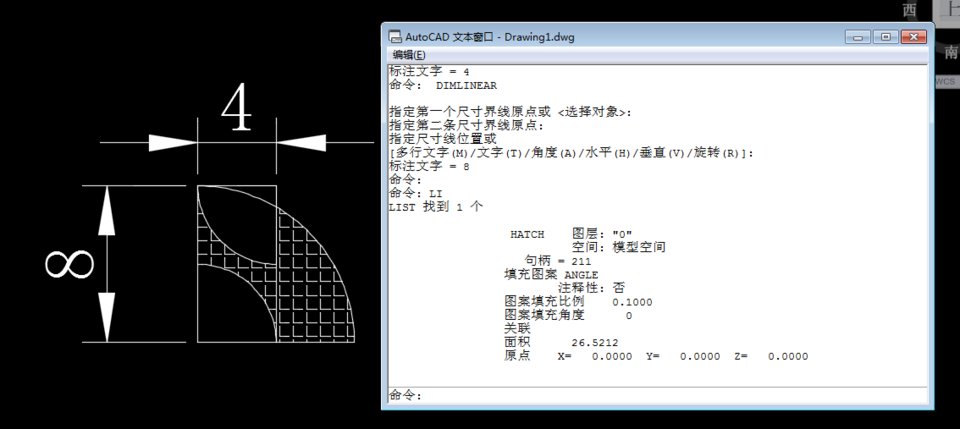This screenshot has height=429, width=960.
Task: Click the 命令: LI line
Action: pos(416,193)
